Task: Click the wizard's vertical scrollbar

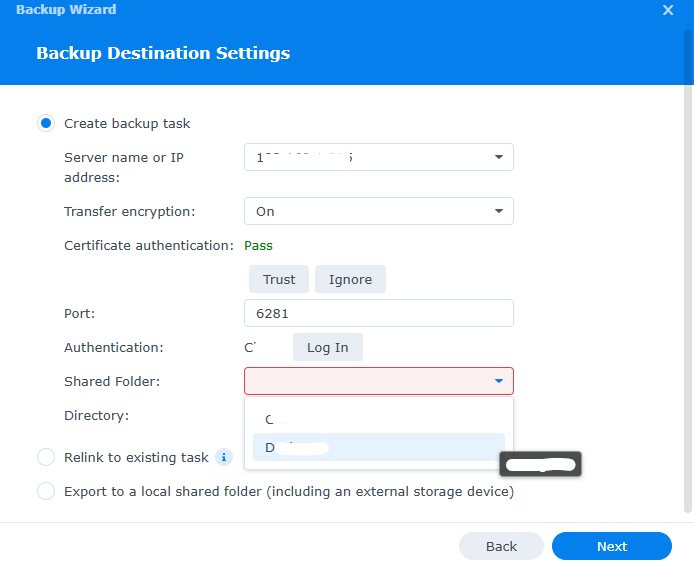Action: point(688,270)
